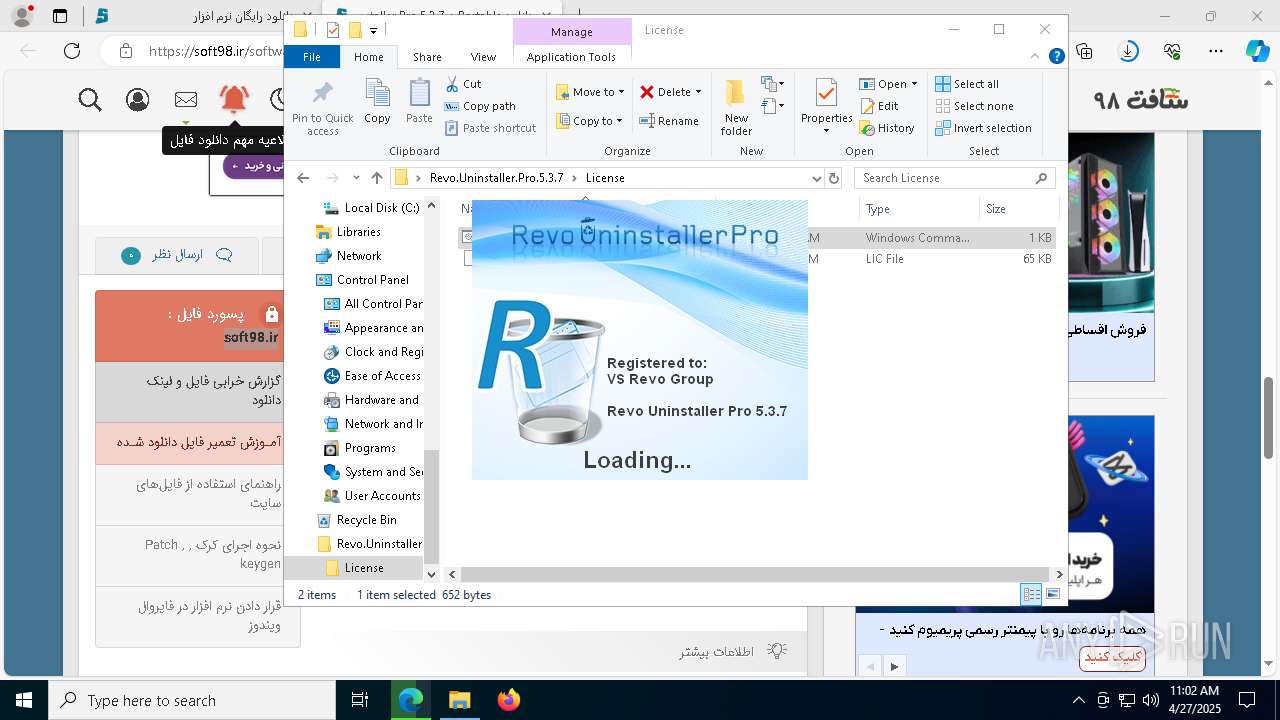Viewport: 1280px width, 720px height.
Task: Click Edge profile avatar icon
Action: tap(22, 16)
